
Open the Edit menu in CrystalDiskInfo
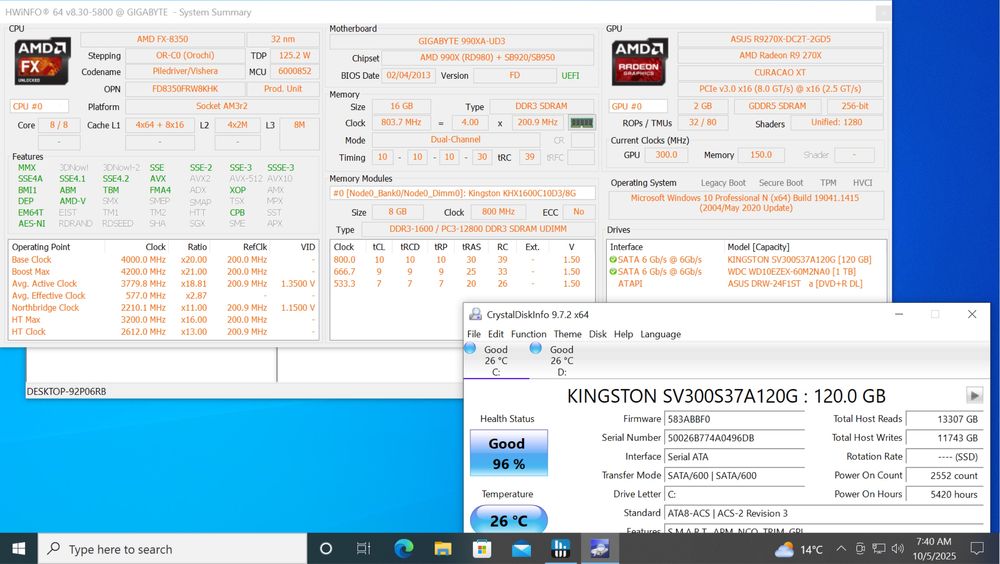[496, 334]
